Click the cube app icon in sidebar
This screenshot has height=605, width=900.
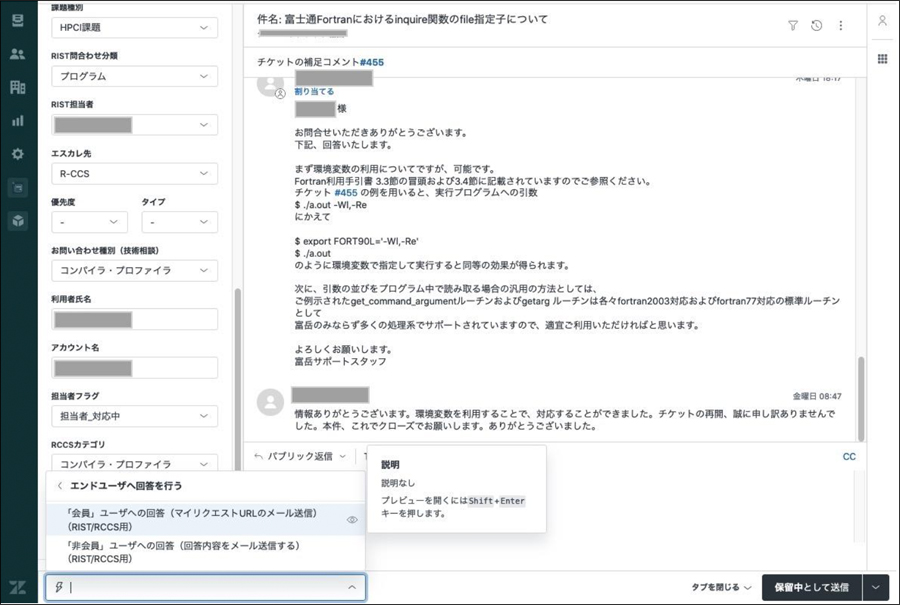coord(18,220)
